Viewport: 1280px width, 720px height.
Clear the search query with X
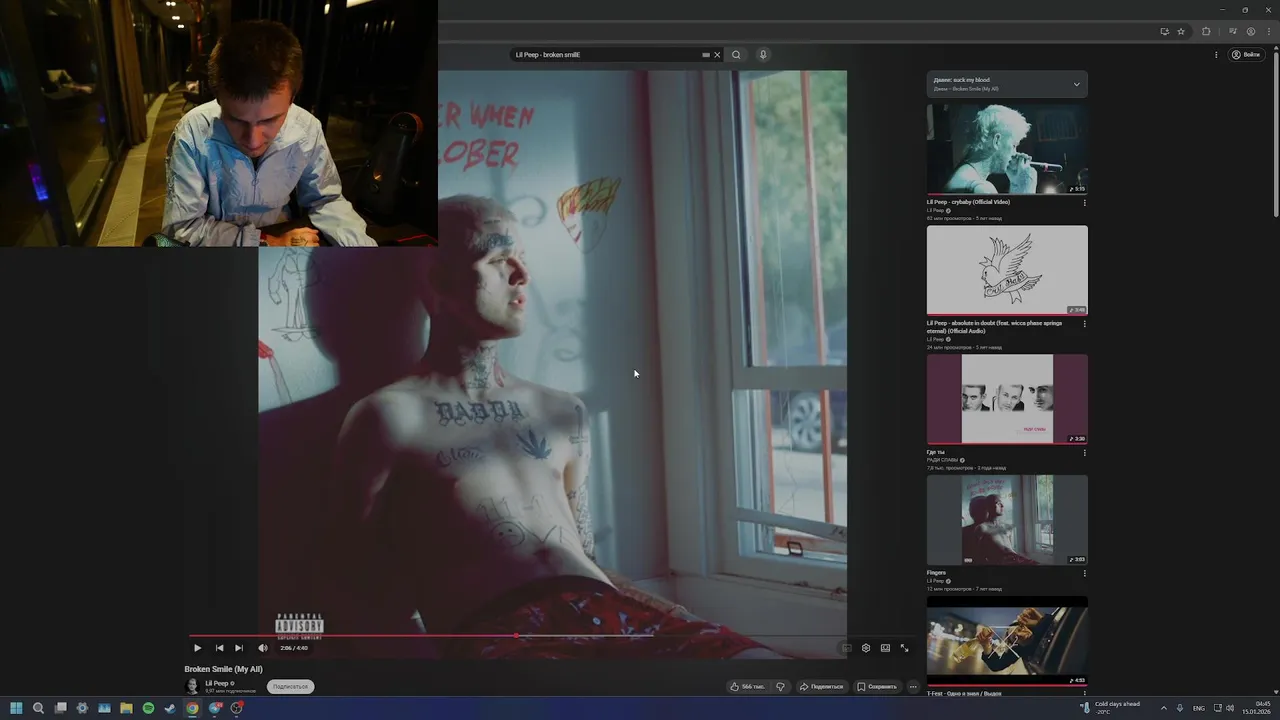pyautogui.click(x=717, y=55)
